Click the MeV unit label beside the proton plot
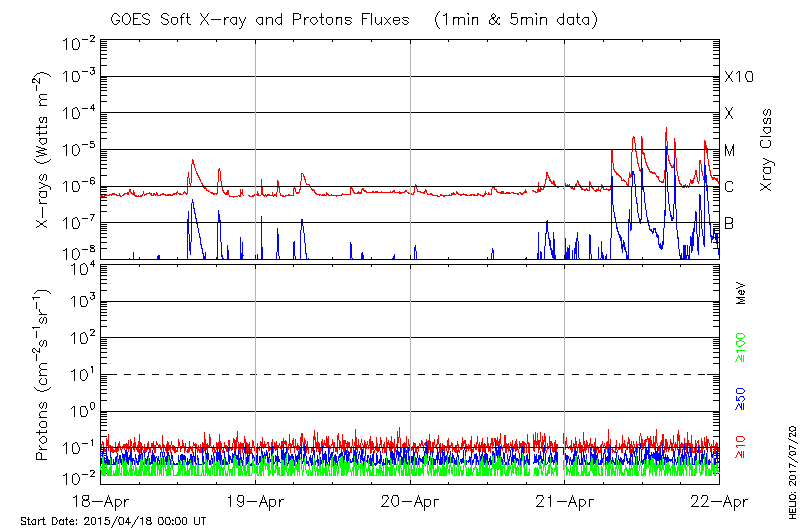 pyautogui.click(x=741, y=292)
